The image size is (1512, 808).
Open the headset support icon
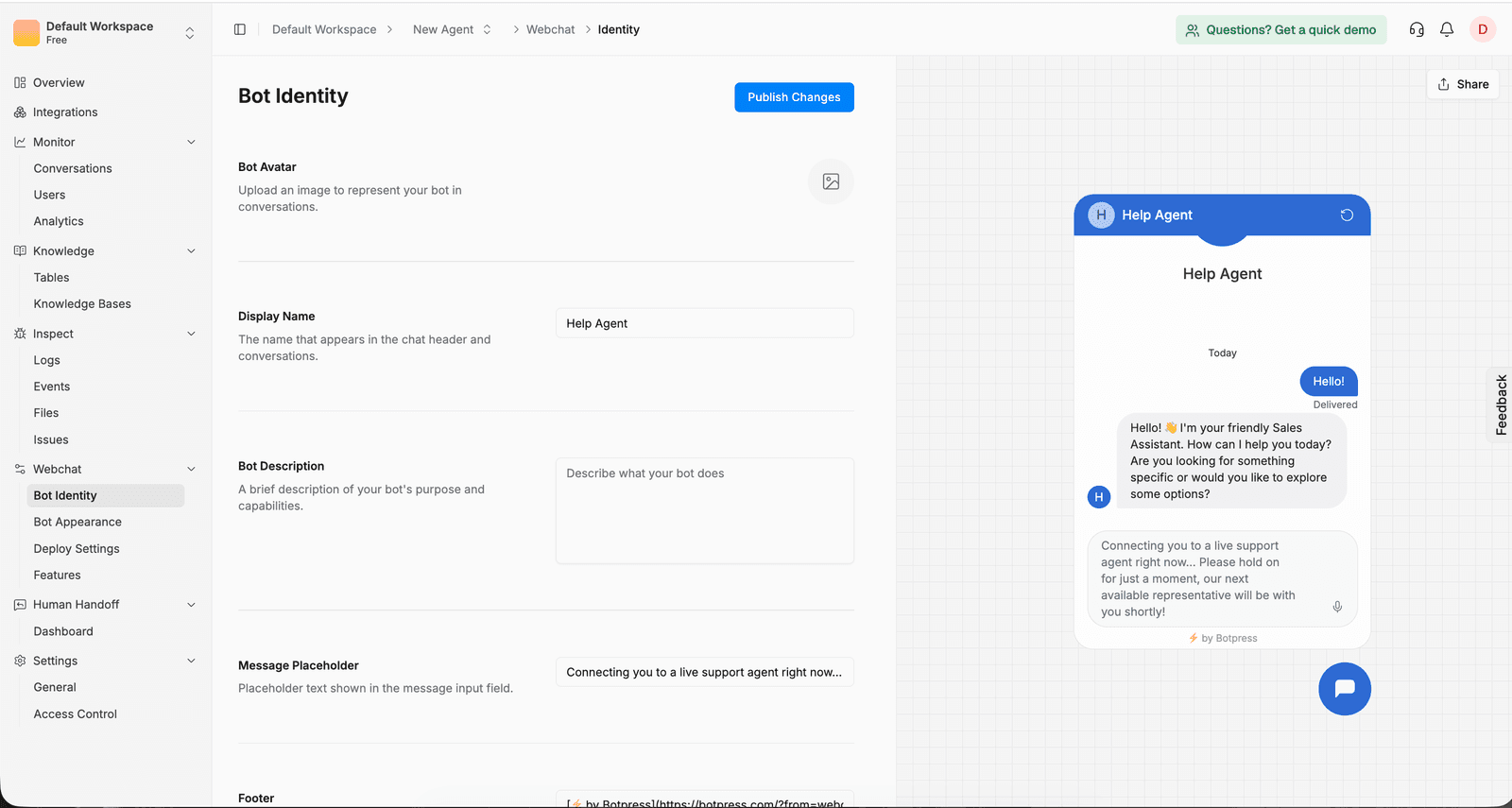click(1417, 29)
